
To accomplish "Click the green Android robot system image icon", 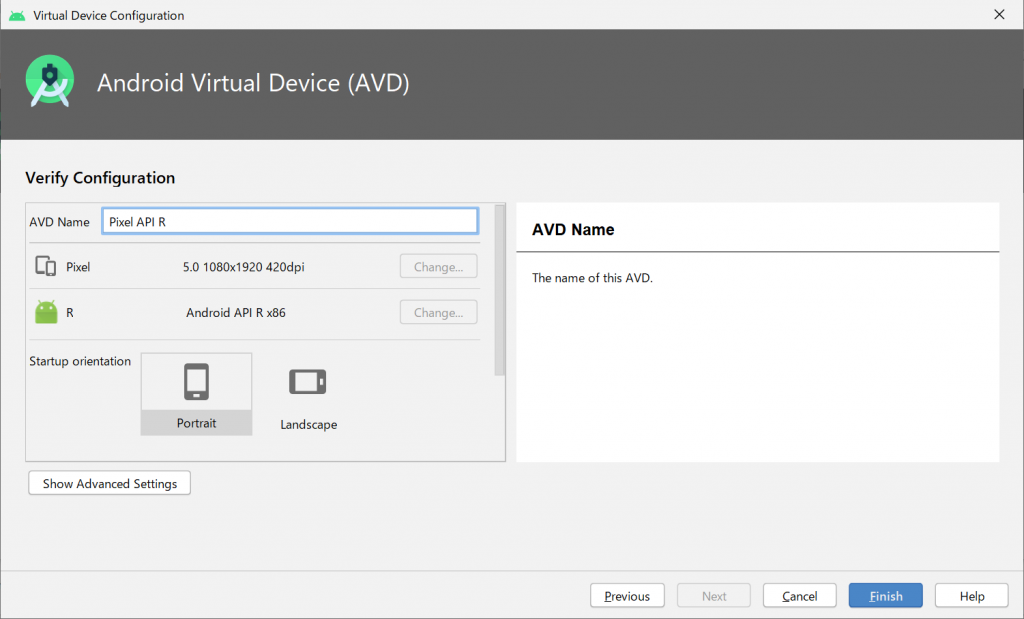I will 46,312.
